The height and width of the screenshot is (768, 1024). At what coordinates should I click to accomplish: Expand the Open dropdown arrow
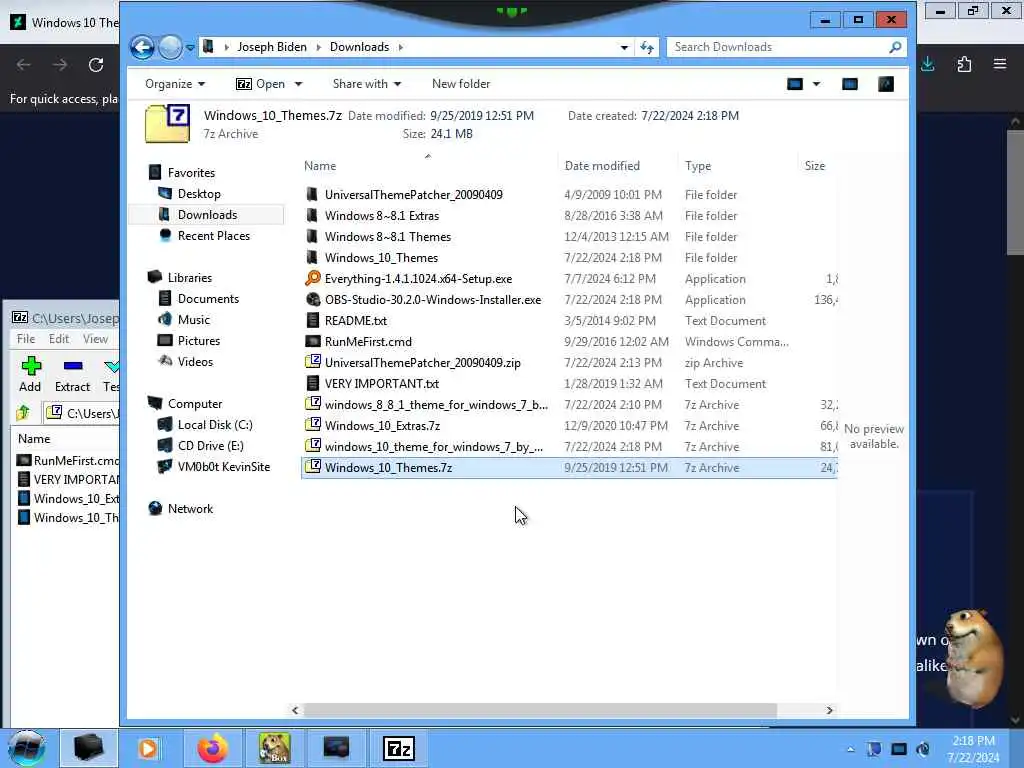(x=298, y=84)
